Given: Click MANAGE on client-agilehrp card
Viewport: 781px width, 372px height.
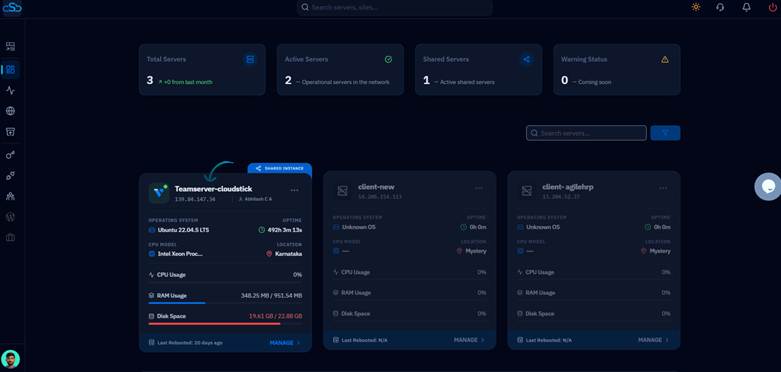Looking at the screenshot, I should [653, 340].
